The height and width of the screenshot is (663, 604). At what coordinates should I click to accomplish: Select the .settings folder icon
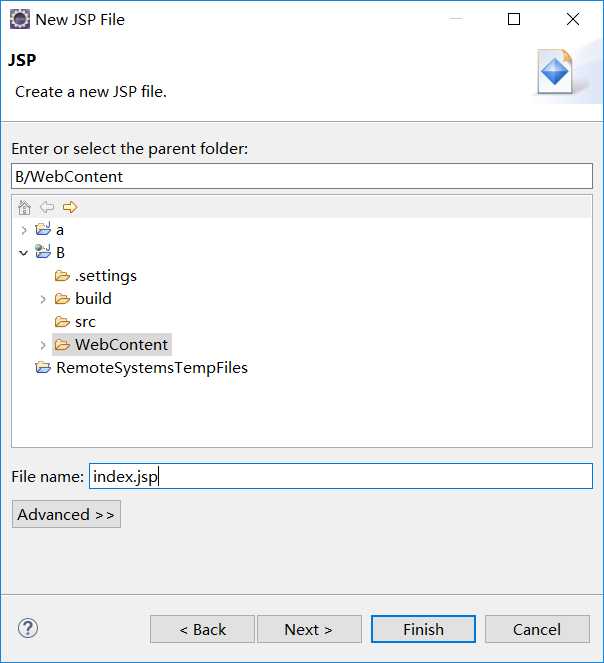62,276
